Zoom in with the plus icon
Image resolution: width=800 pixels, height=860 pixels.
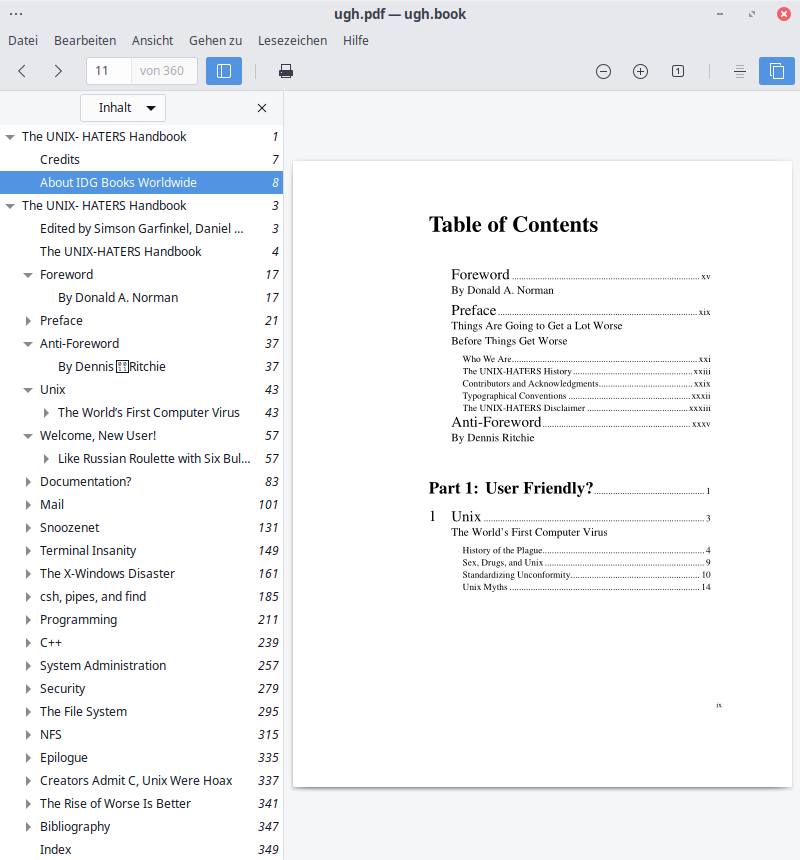[x=640, y=71]
